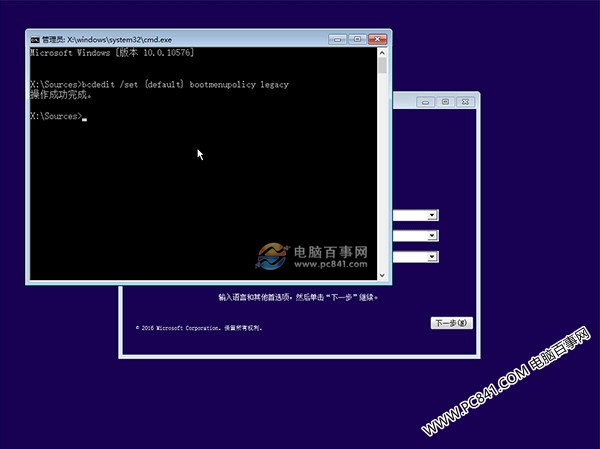Close the Windows Setup window
The height and width of the screenshot is (449, 600).
pyautogui.click(x=465, y=101)
